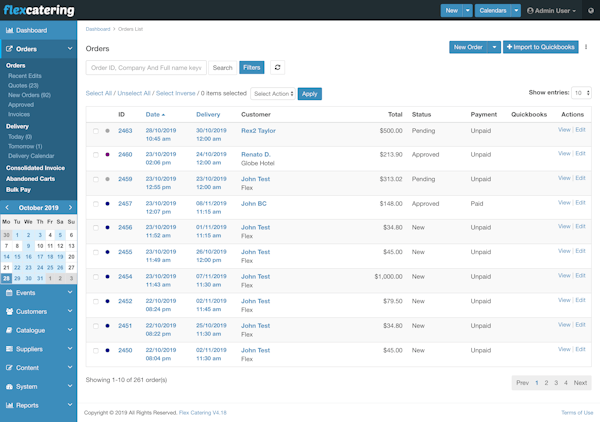
Task: Tick the checkbox for order 2457
Action: 96,204
